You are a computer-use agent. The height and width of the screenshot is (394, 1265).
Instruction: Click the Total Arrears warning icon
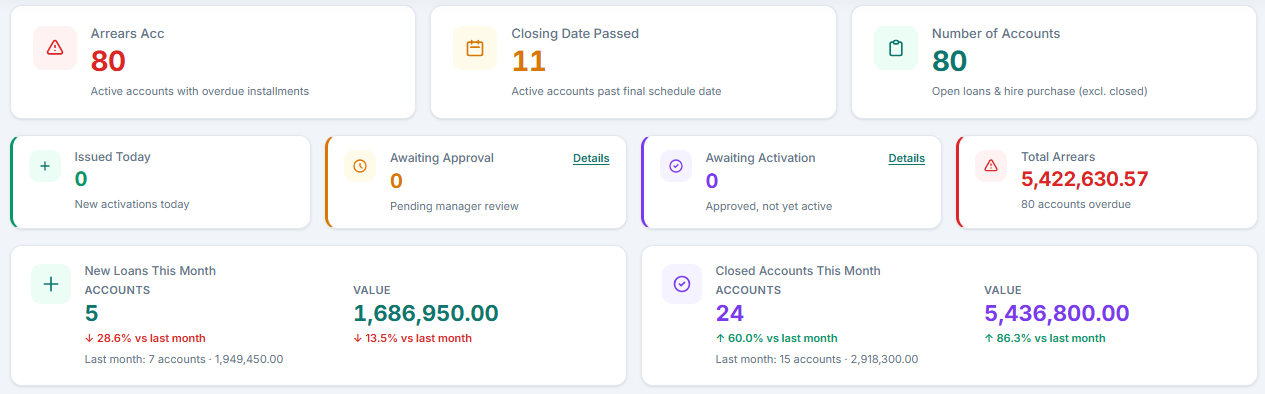(991, 166)
